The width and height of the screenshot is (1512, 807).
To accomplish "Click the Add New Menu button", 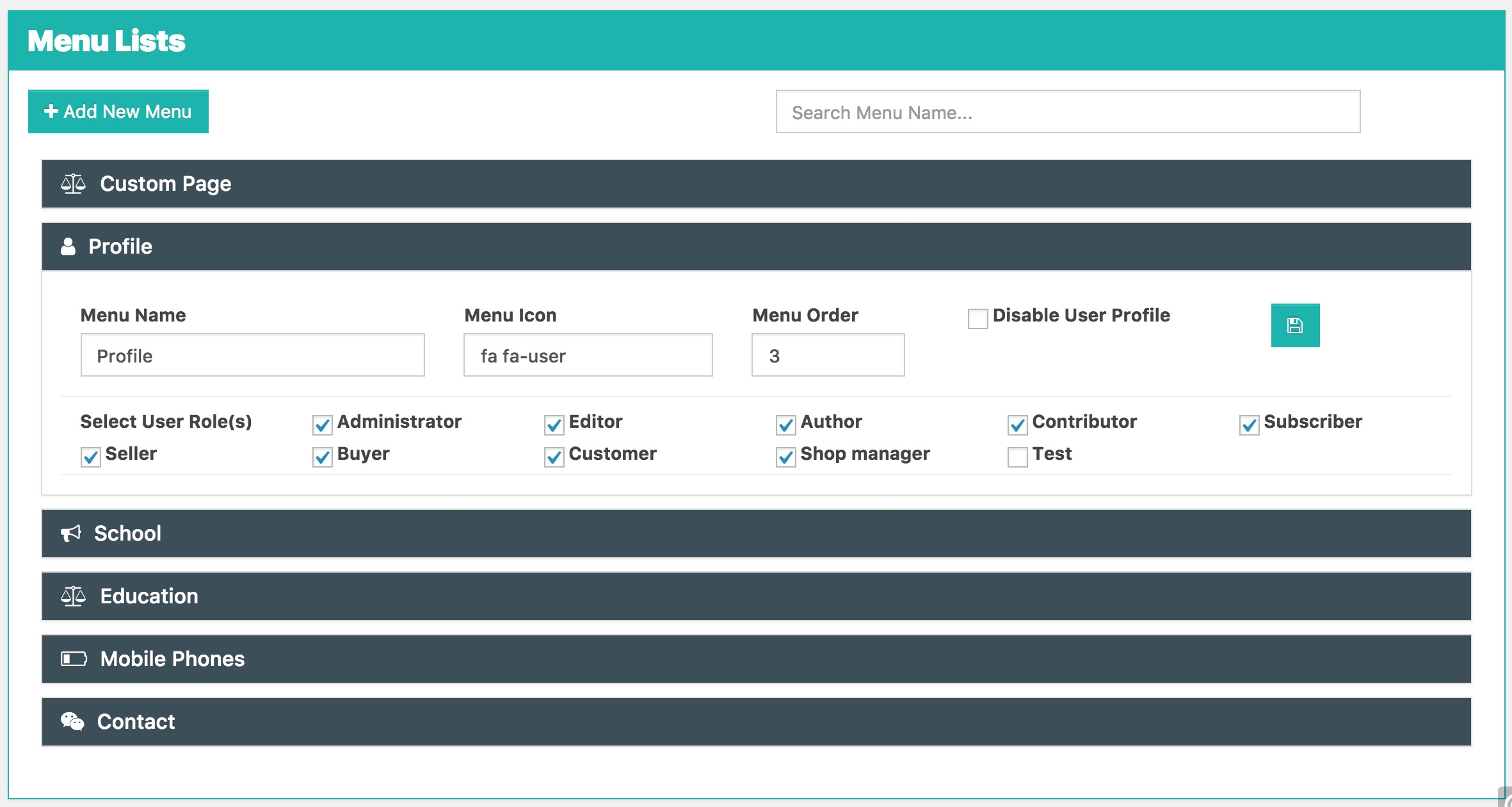I will coord(118,111).
